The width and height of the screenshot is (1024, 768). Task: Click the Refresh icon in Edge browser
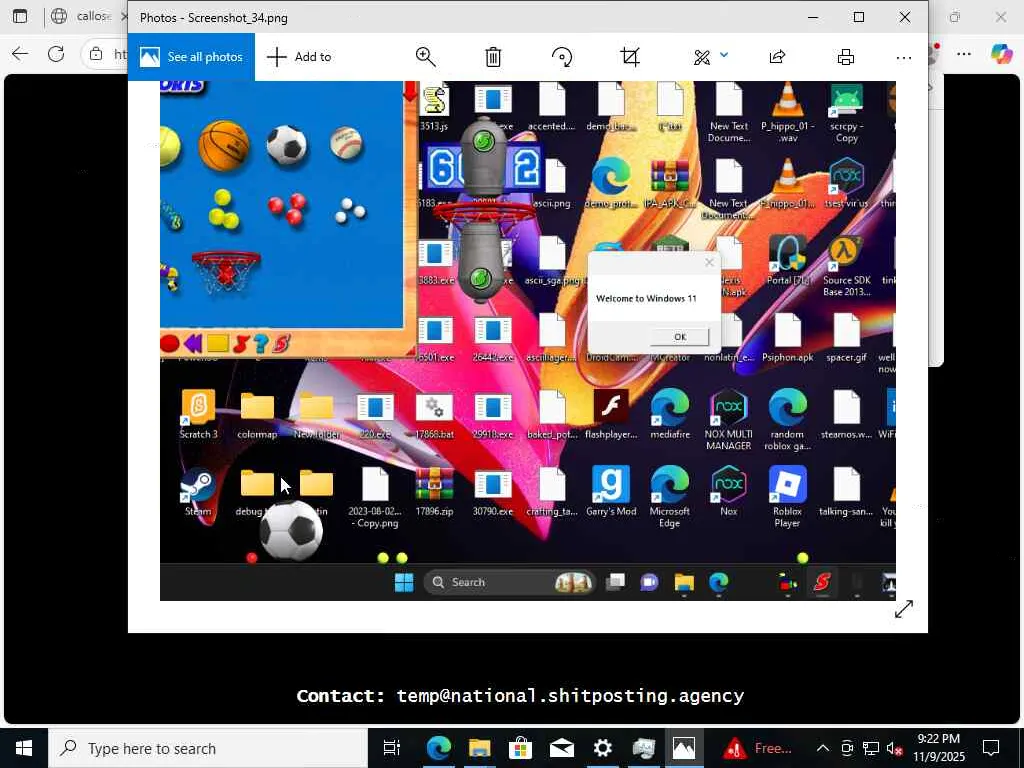(x=56, y=54)
